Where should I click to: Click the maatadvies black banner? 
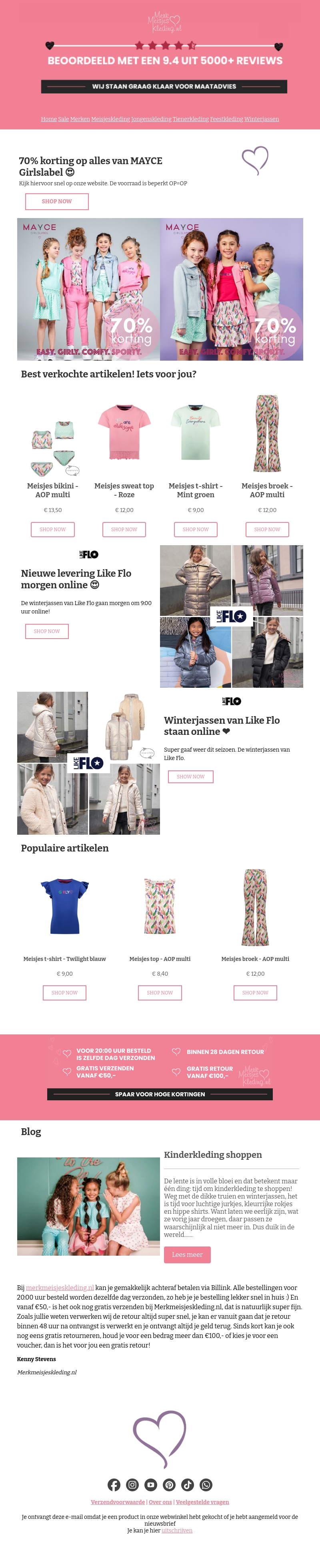[164, 86]
